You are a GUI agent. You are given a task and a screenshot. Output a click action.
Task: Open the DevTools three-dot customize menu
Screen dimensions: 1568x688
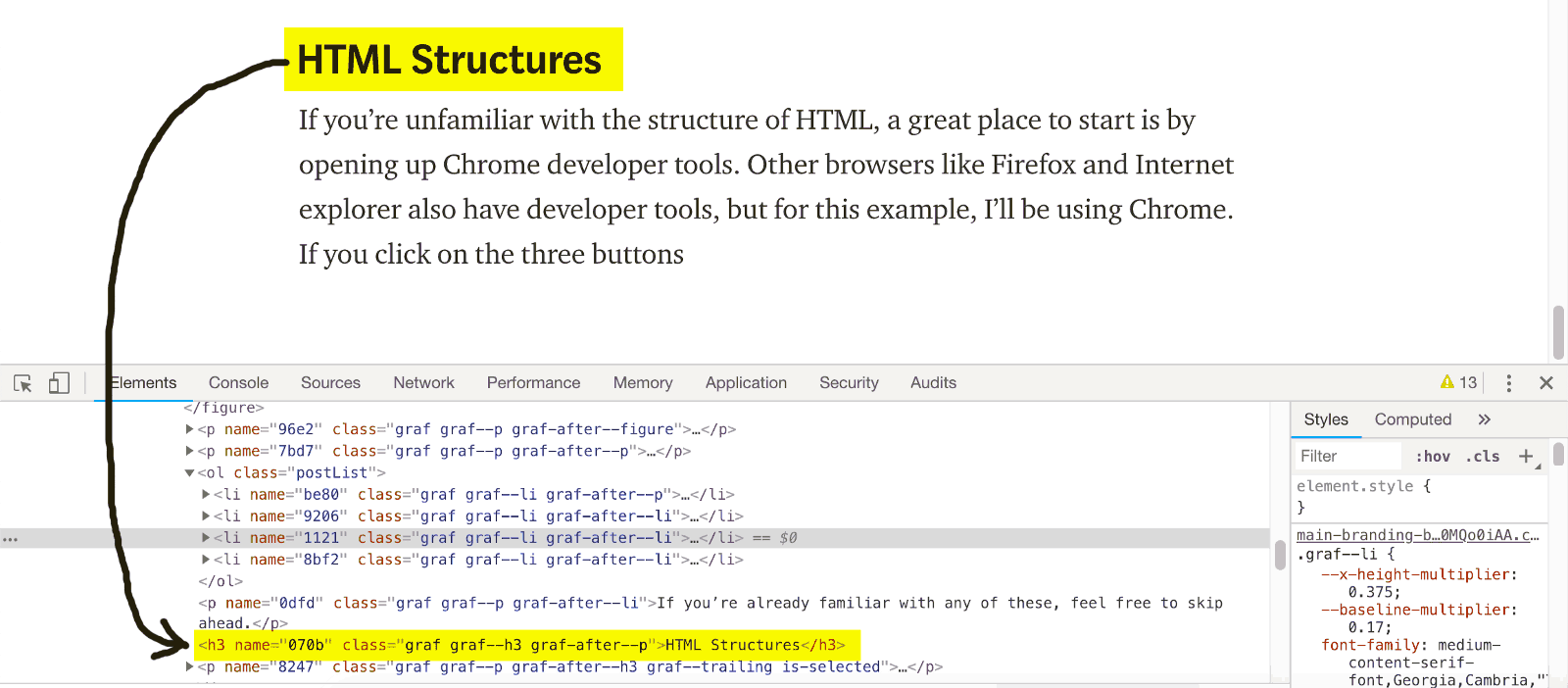click(x=1508, y=383)
